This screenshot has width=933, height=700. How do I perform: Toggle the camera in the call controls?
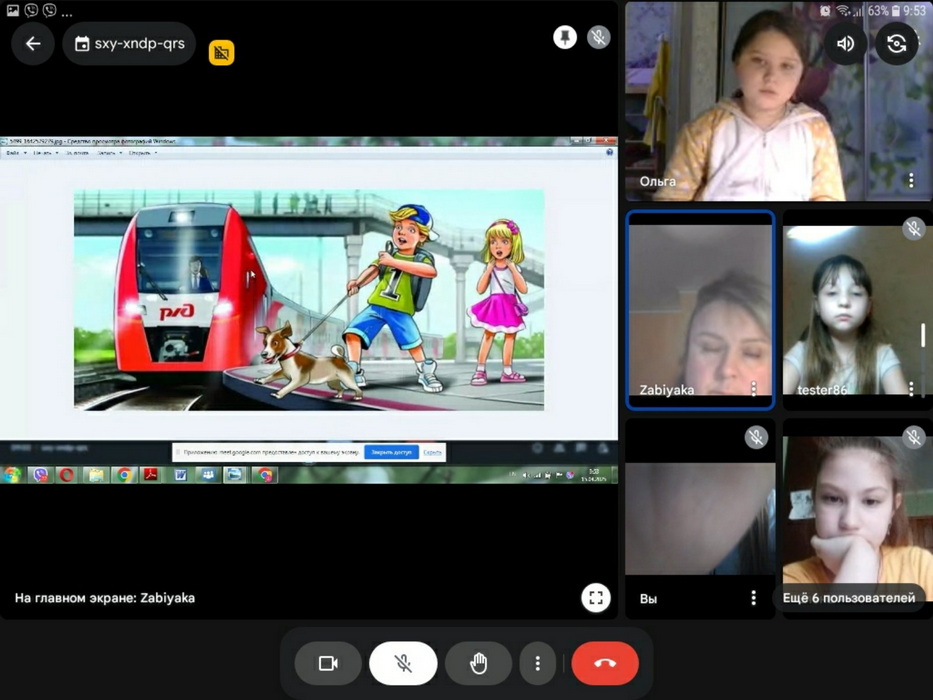[x=328, y=663]
